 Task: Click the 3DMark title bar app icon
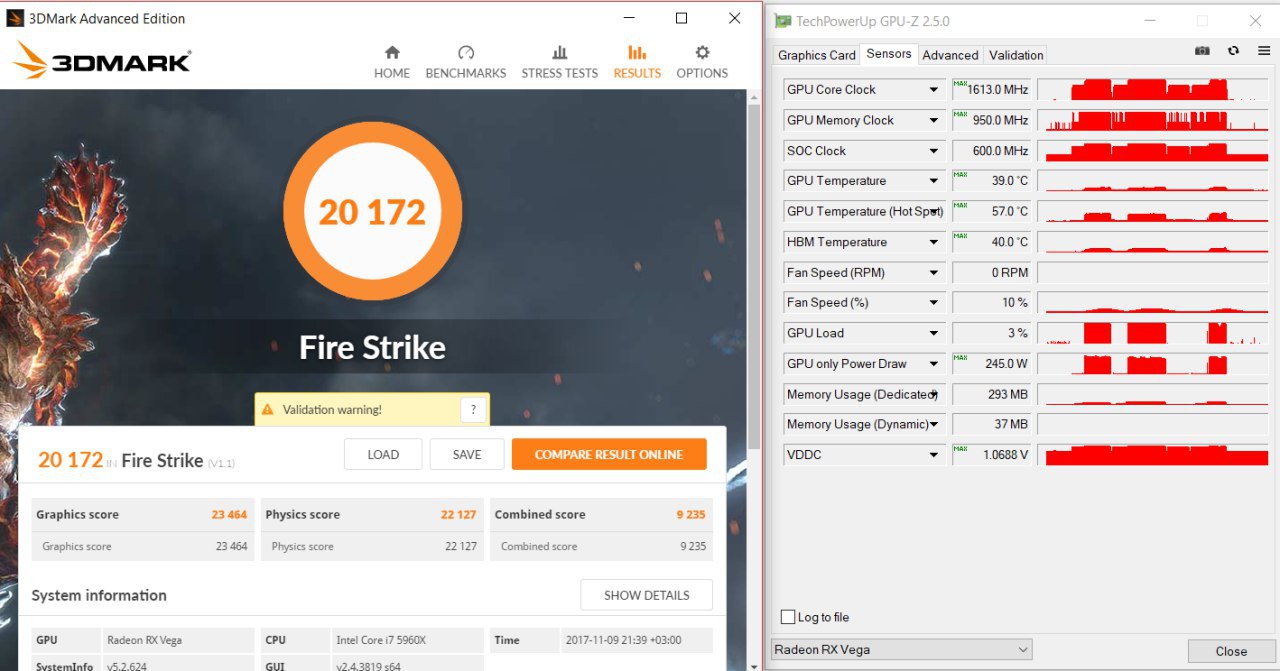click(15, 18)
